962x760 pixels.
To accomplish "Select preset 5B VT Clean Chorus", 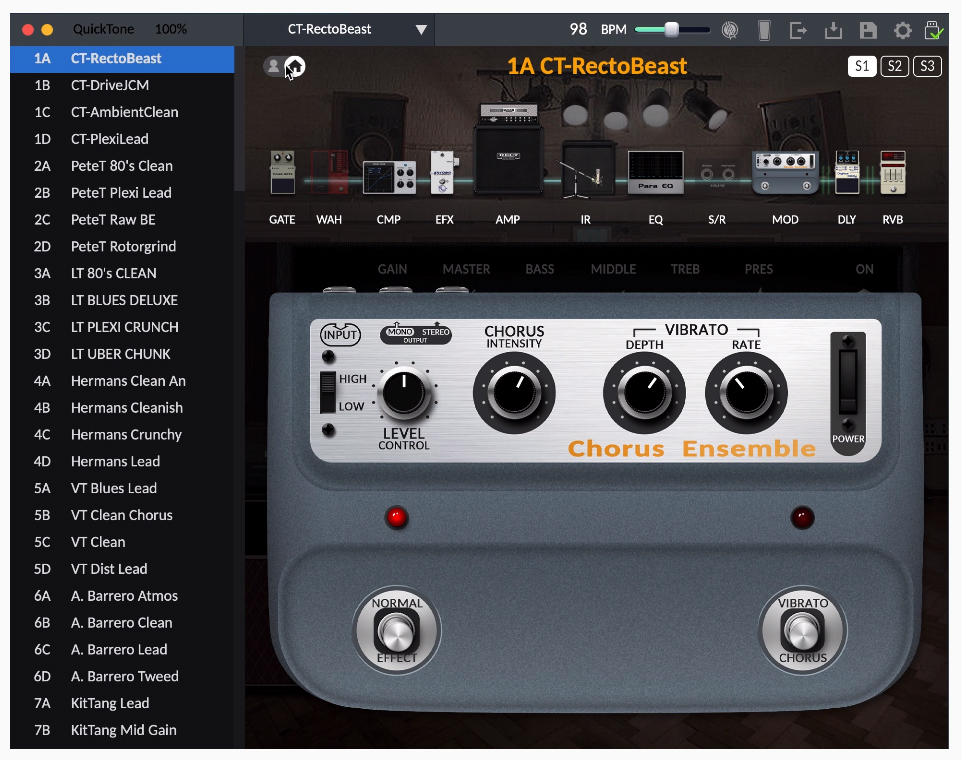I will pyautogui.click(x=122, y=515).
